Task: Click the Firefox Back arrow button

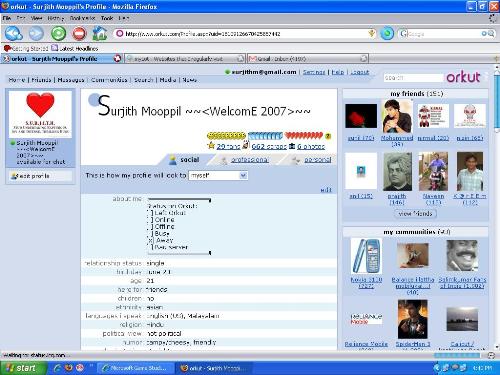Action: [13, 33]
